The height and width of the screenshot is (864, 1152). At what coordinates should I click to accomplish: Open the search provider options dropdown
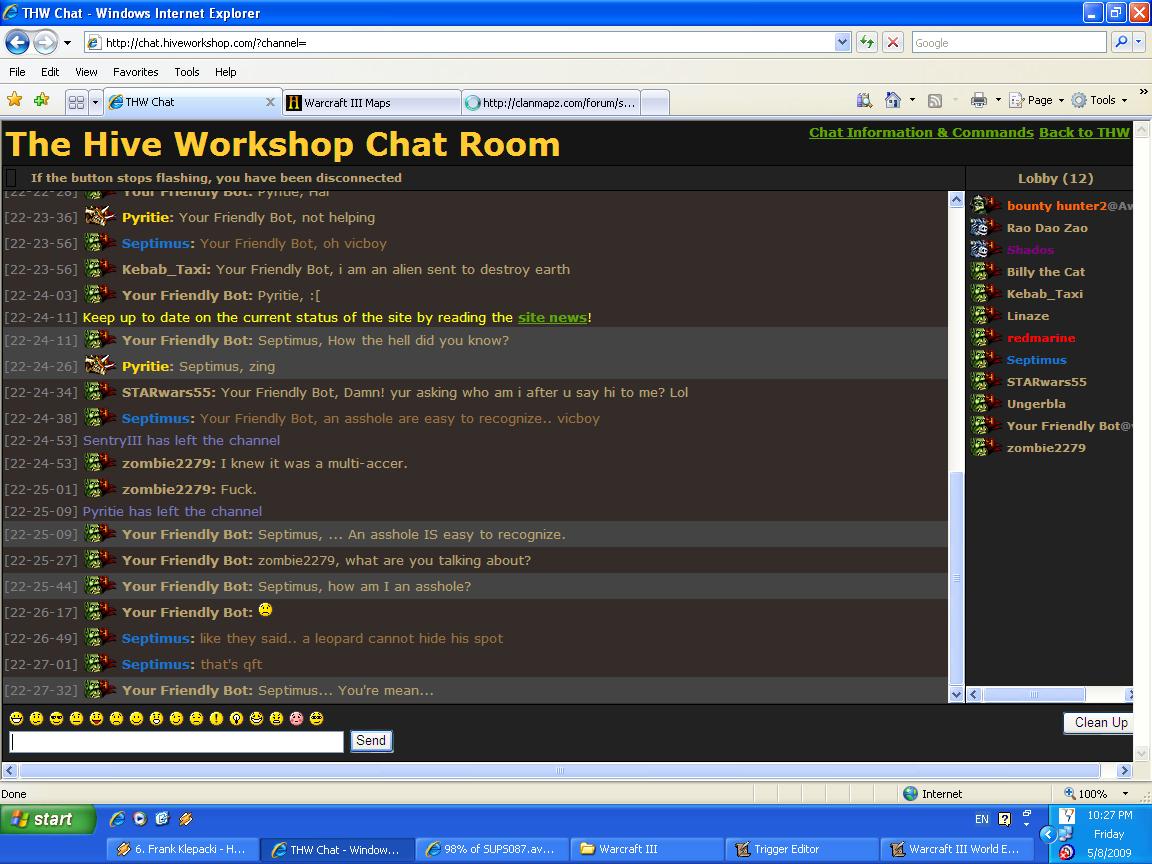(x=1138, y=43)
